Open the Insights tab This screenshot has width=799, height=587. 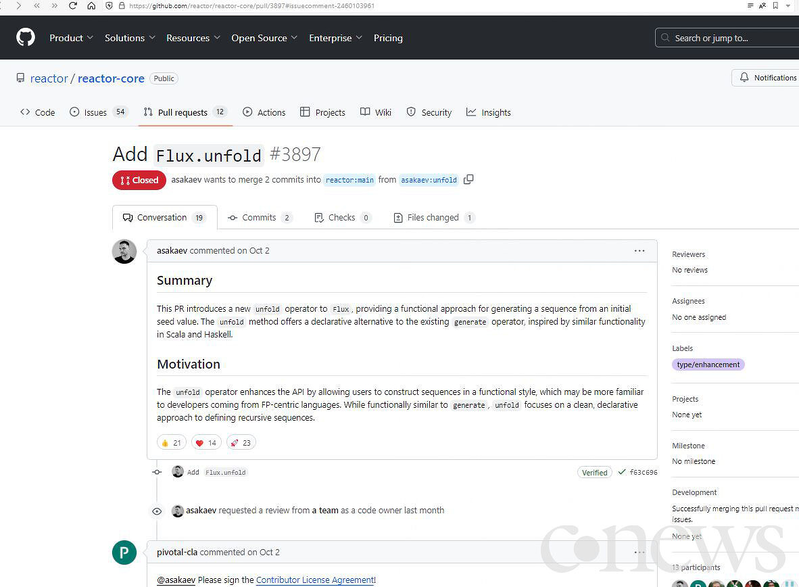(489, 112)
